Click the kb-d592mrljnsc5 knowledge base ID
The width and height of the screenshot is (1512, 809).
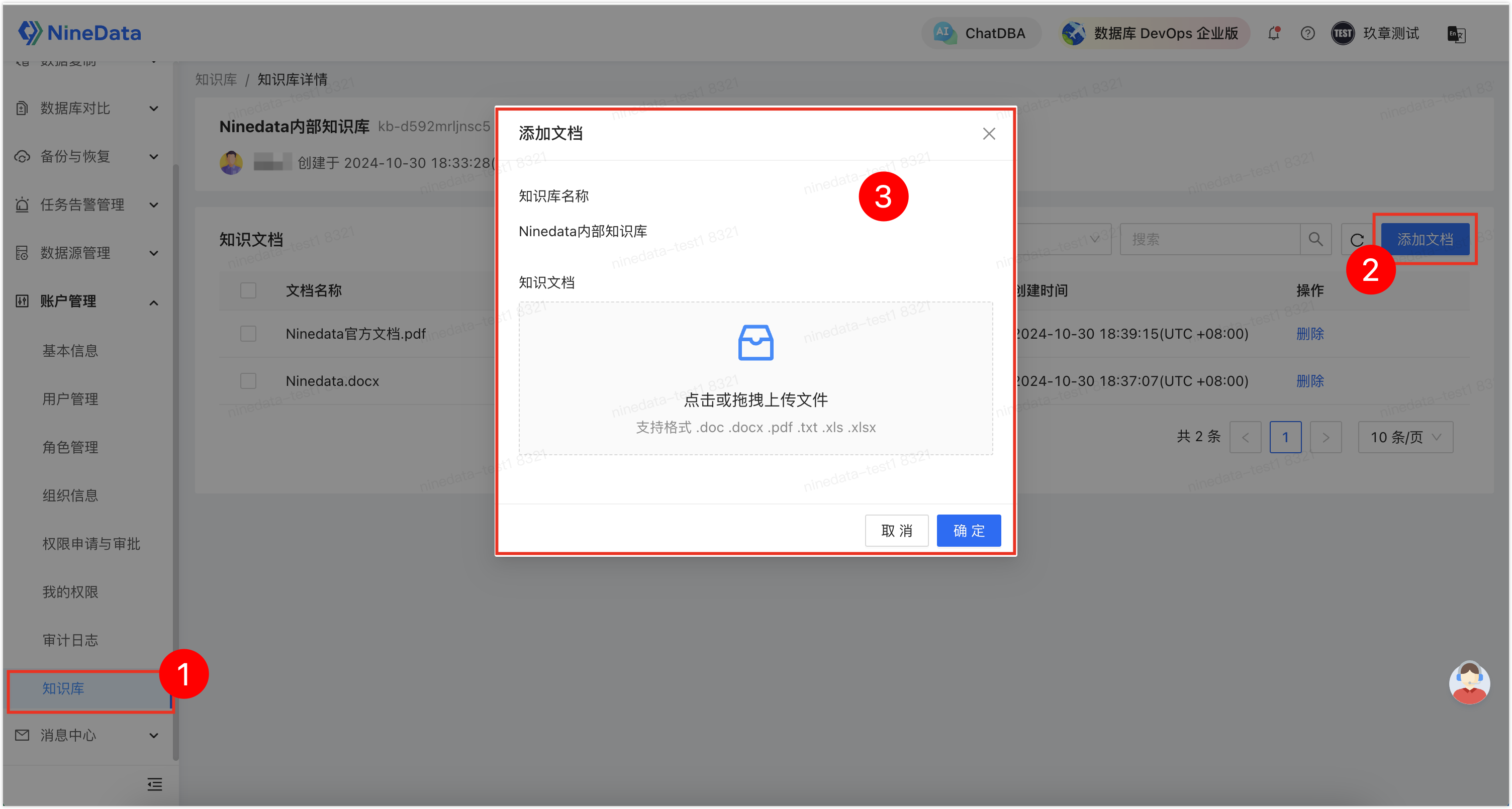click(x=434, y=127)
